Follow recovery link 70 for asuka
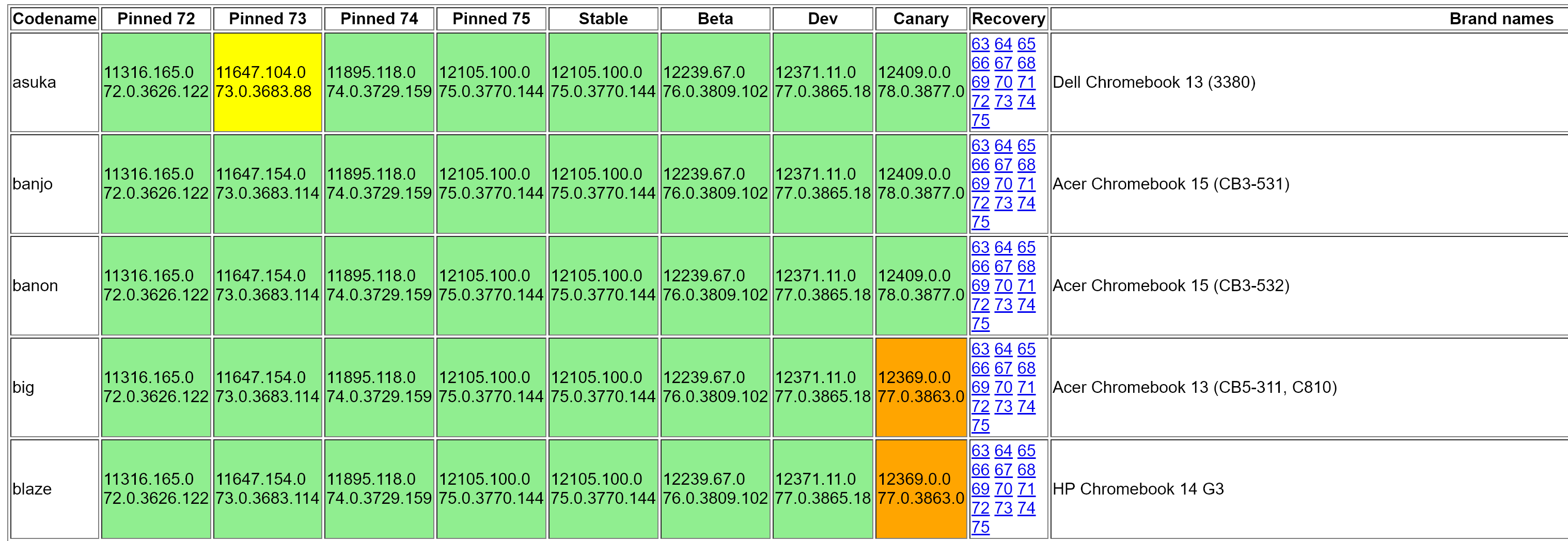Screen dimensions: 1568x541 click(1003, 82)
